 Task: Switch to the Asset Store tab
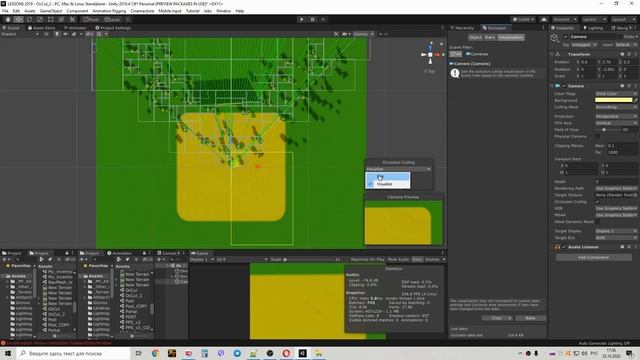click(41, 28)
